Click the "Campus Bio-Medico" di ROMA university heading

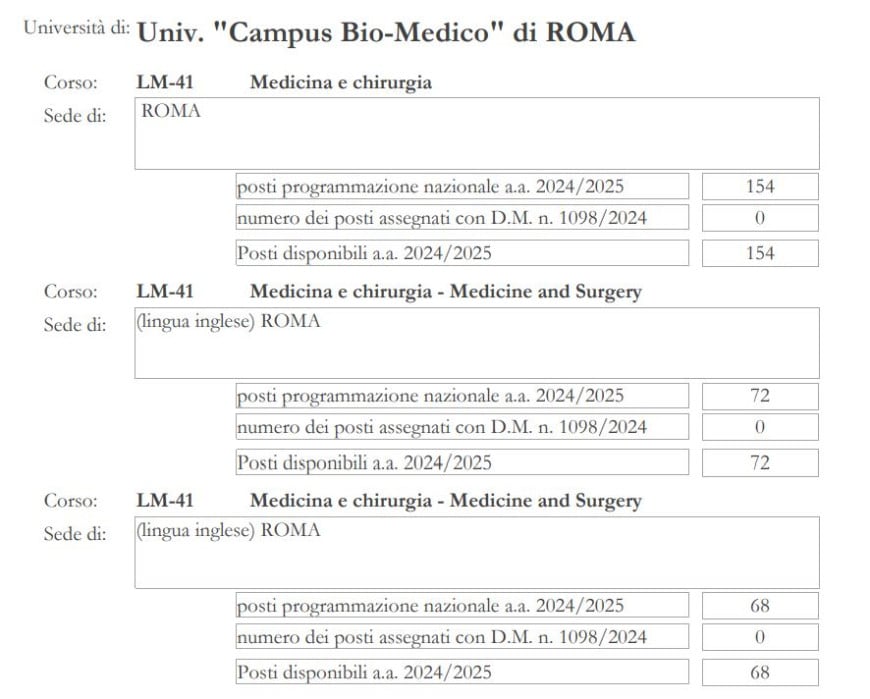pos(386,32)
